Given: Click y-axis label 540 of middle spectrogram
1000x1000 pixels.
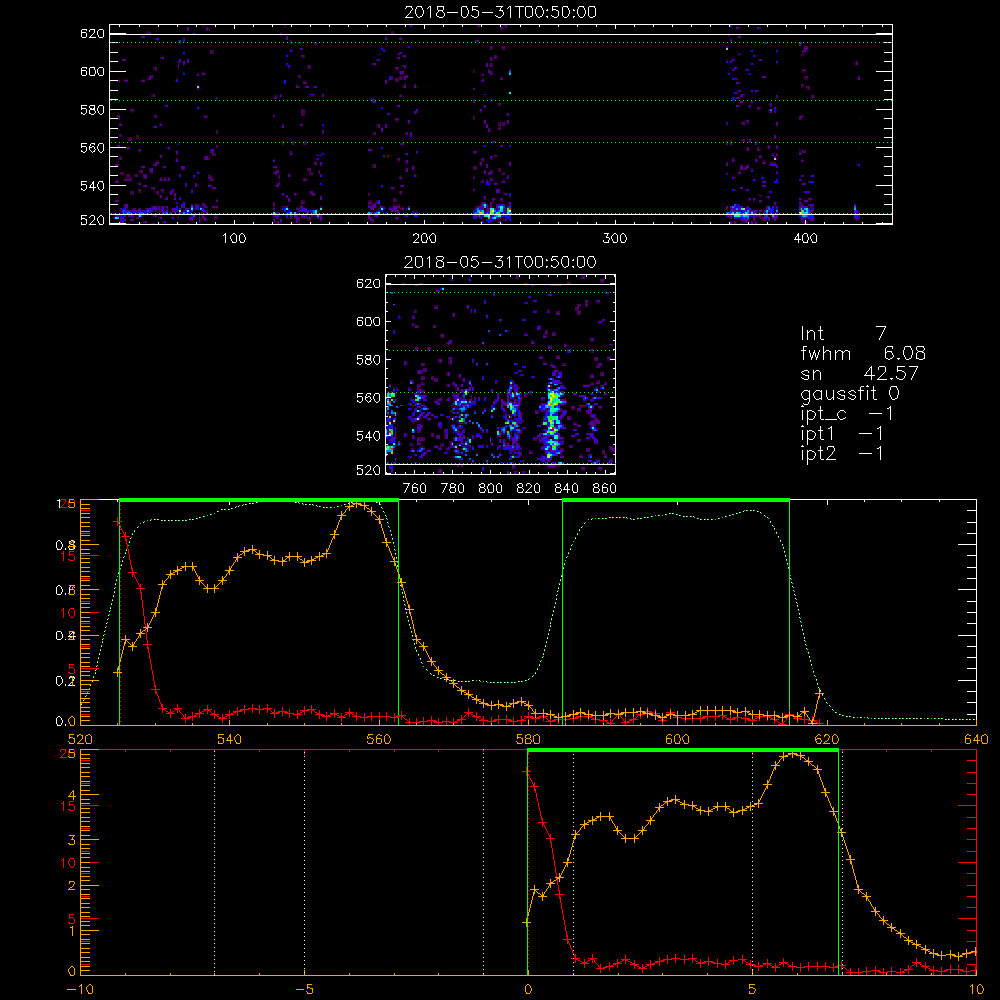Looking at the screenshot, I should (x=368, y=436).
